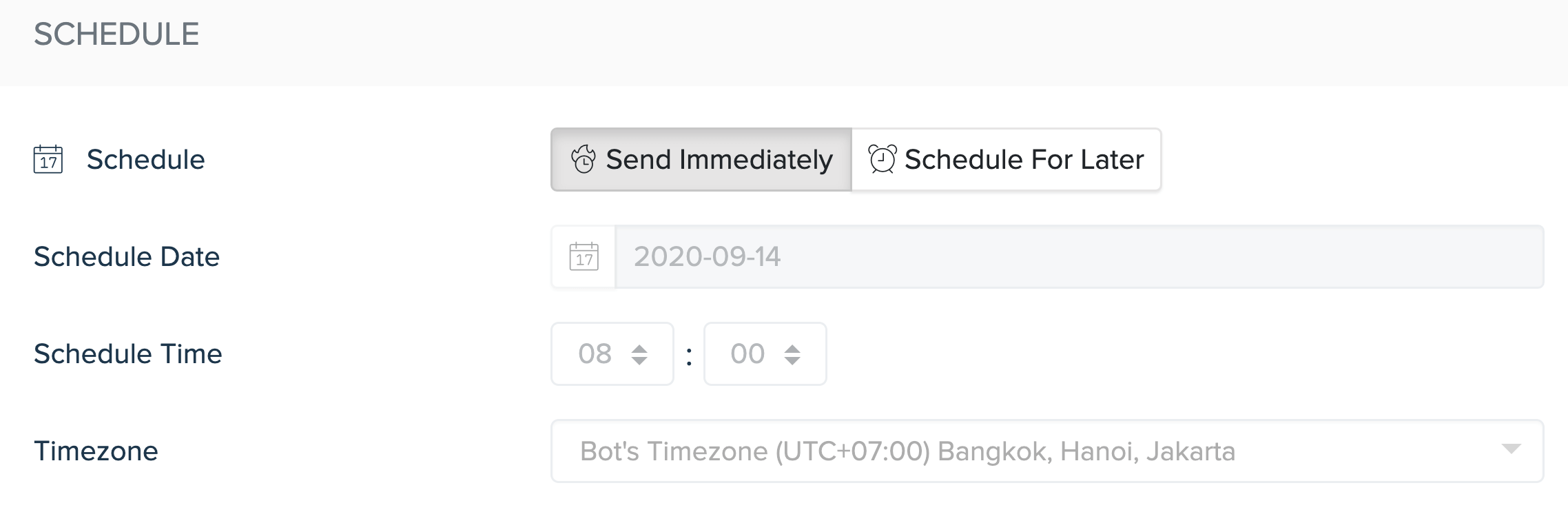Decrease minutes with the down arrow
Viewport: 1568px width, 512px height.
click(792, 360)
